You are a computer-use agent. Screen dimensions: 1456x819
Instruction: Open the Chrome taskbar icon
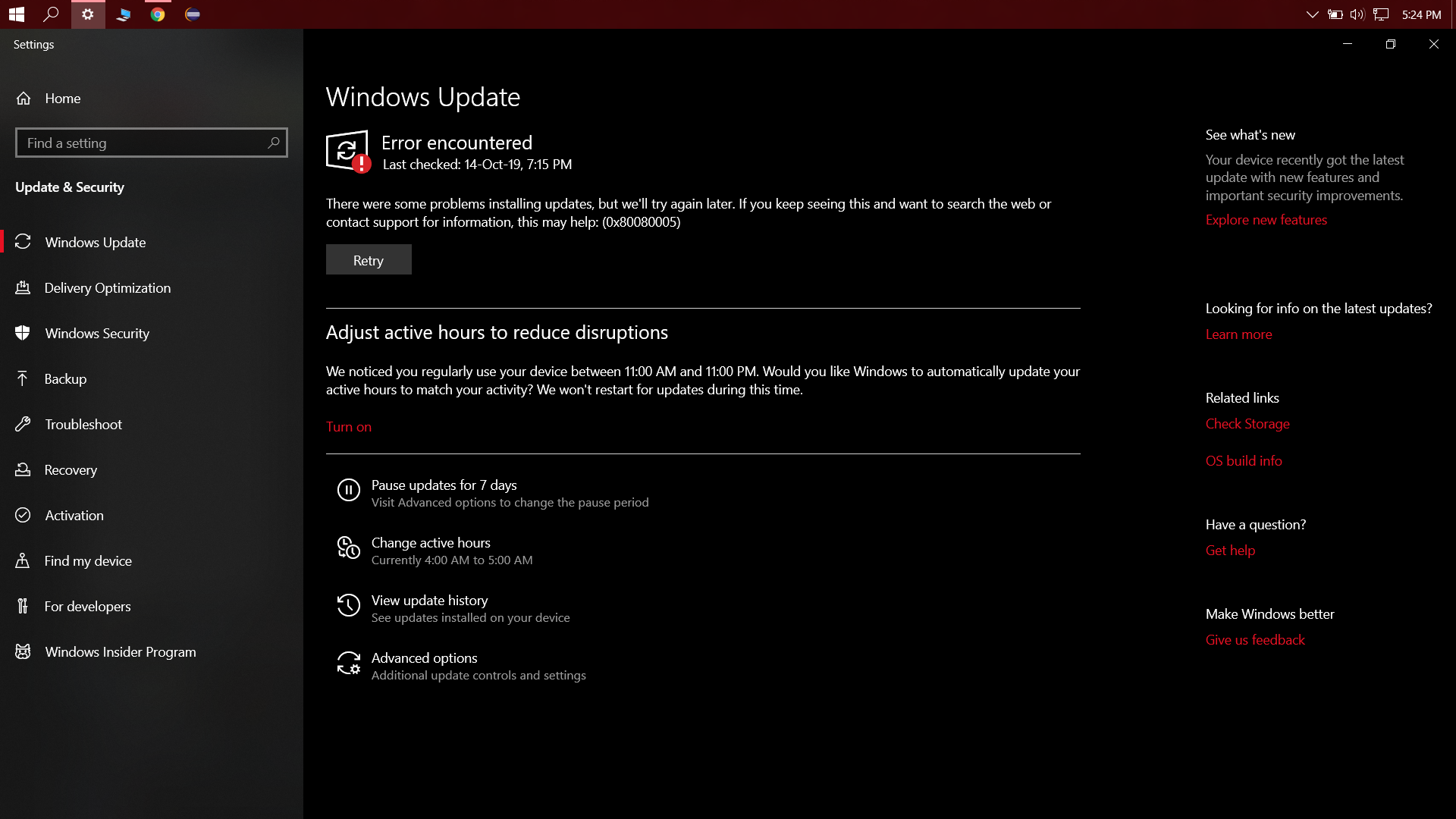(x=158, y=14)
